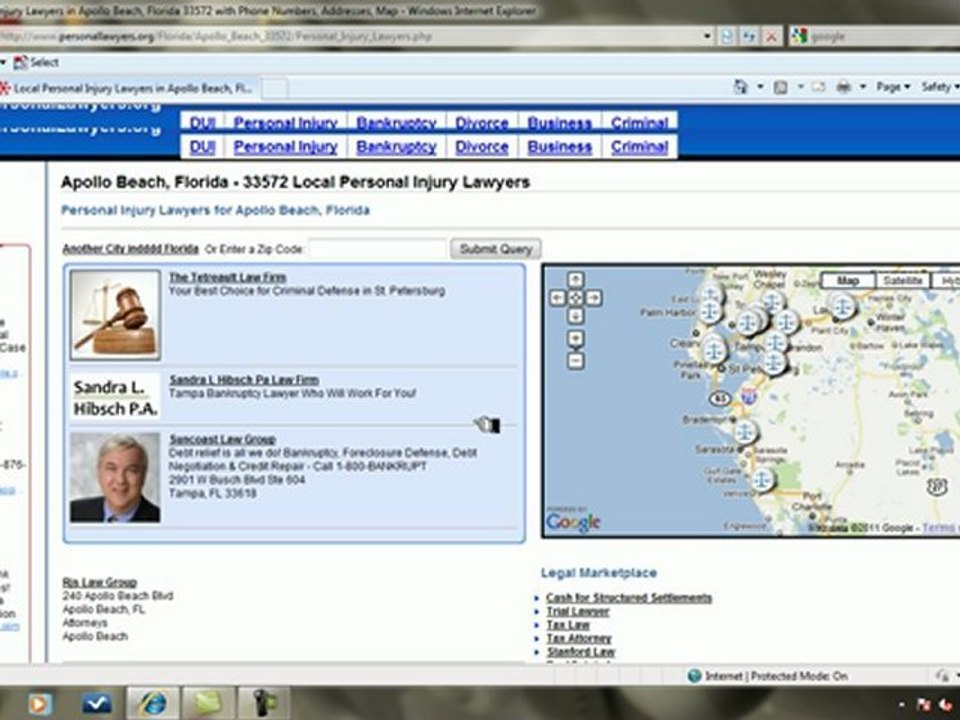Click the Submit Query button

[496, 249]
